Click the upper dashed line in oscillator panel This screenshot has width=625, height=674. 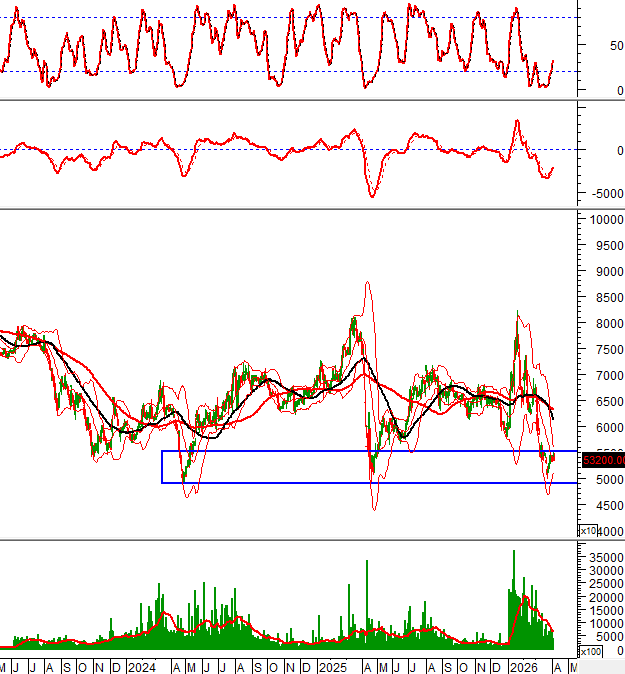coord(300,17)
